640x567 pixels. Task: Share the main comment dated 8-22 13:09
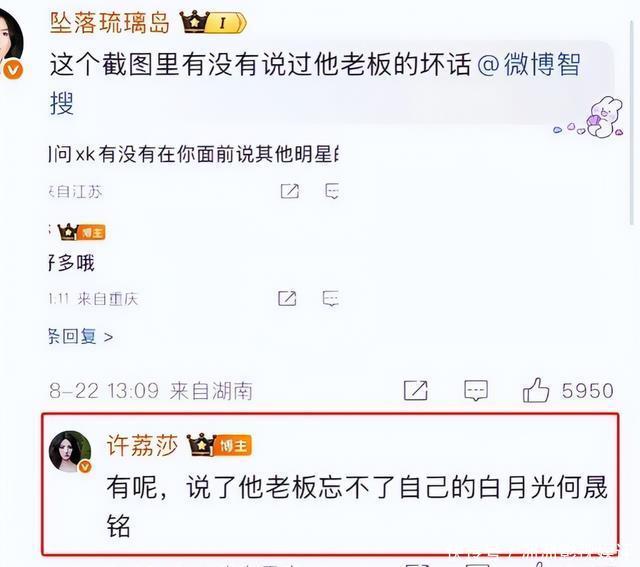(416, 391)
